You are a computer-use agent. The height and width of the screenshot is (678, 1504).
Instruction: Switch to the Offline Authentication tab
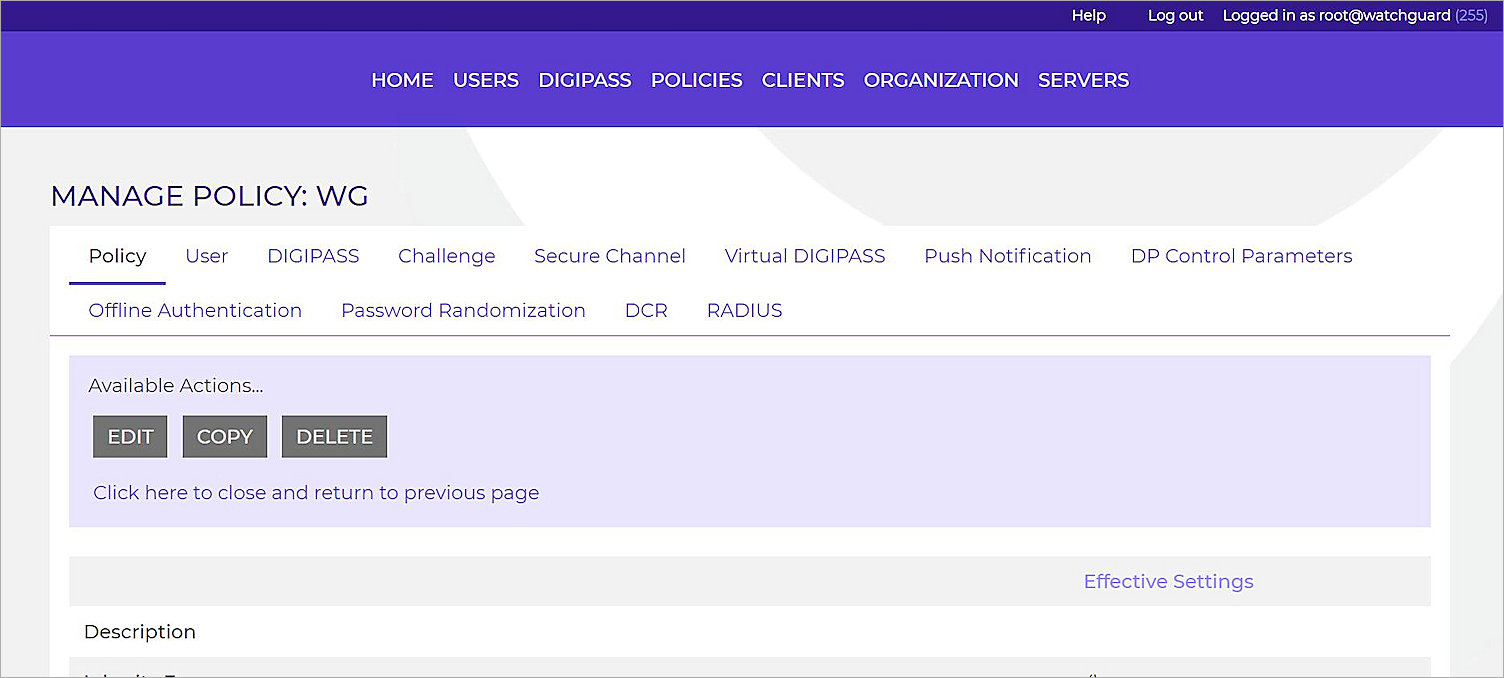195,310
